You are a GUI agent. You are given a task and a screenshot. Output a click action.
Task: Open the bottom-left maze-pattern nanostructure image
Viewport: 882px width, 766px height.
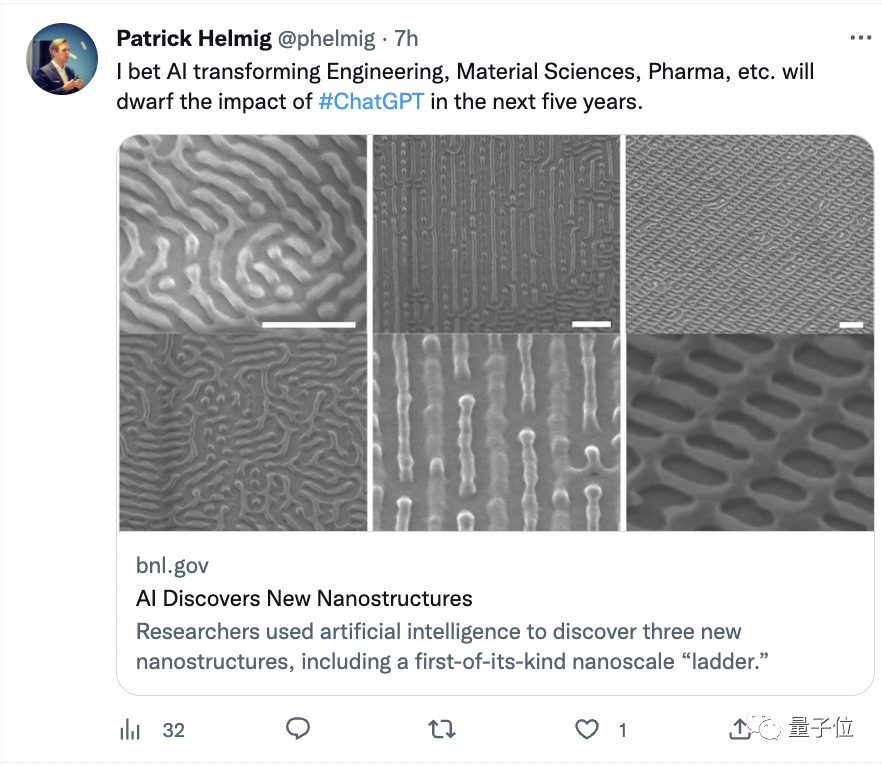coord(244,432)
